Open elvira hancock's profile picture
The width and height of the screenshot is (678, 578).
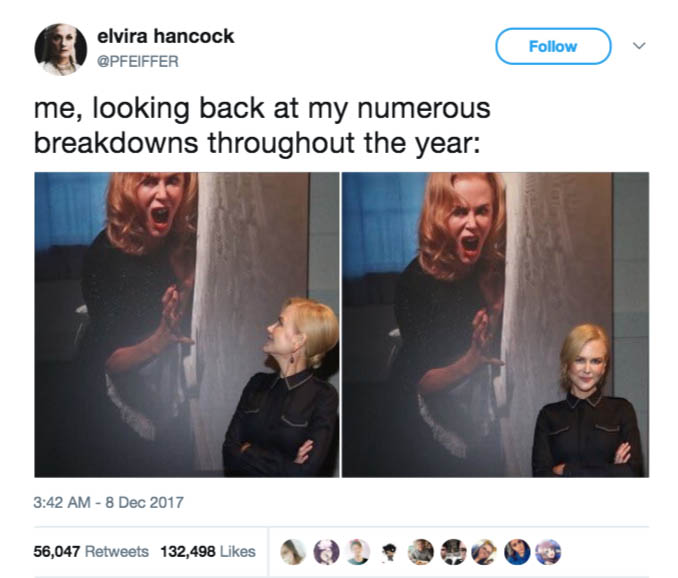tap(61, 50)
